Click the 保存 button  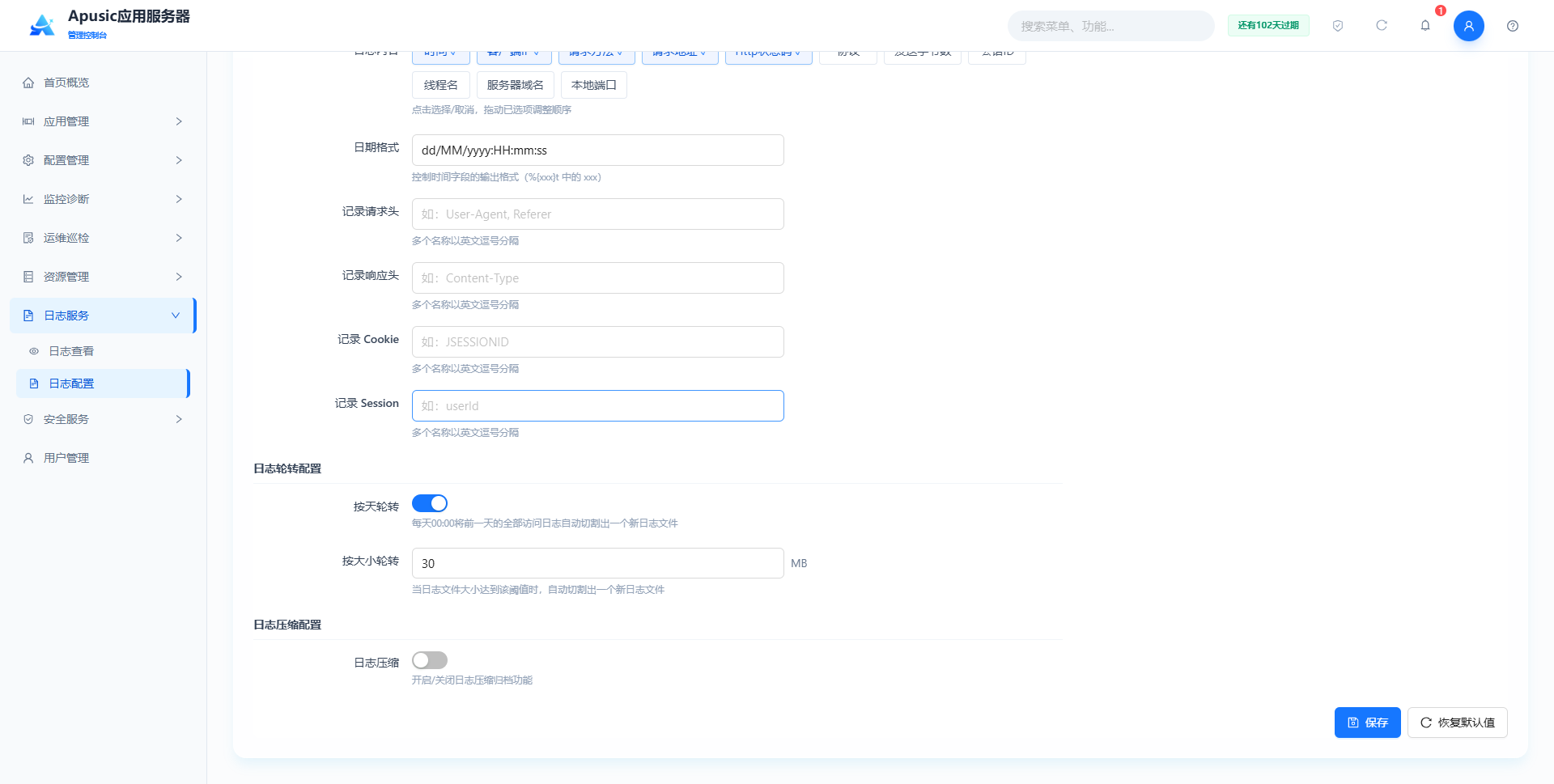click(1368, 723)
